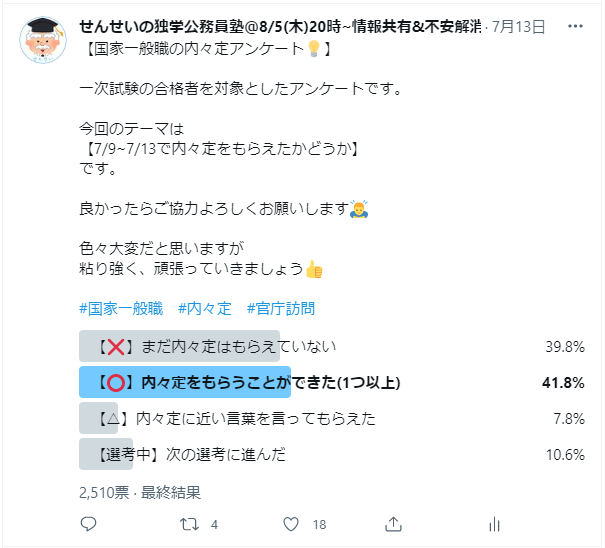Image resolution: width=605 pixels, height=548 pixels.
Task: Click the 2,510票 vote count text
Action: coord(101,492)
